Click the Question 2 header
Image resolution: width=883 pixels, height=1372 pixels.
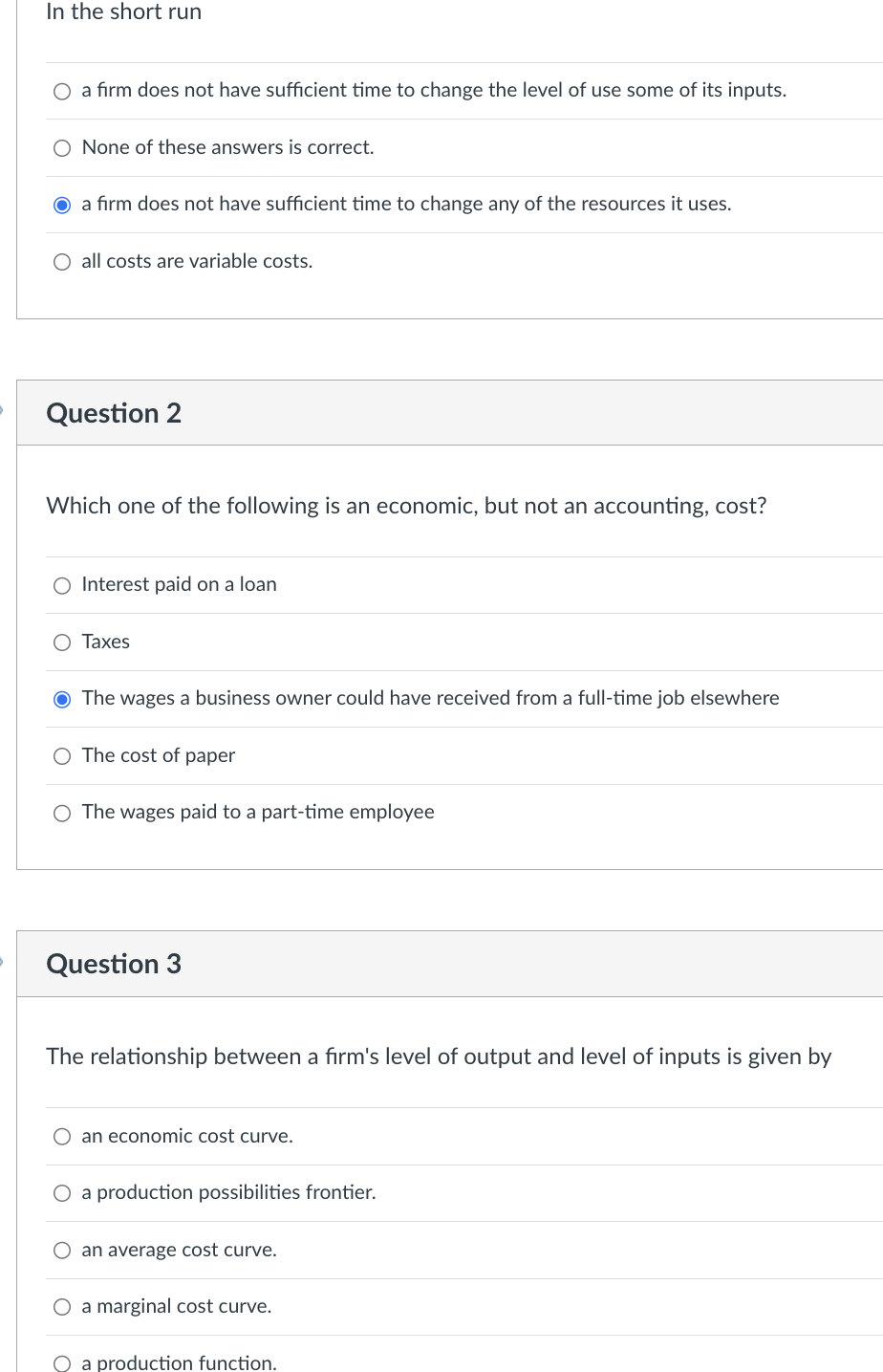113,413
